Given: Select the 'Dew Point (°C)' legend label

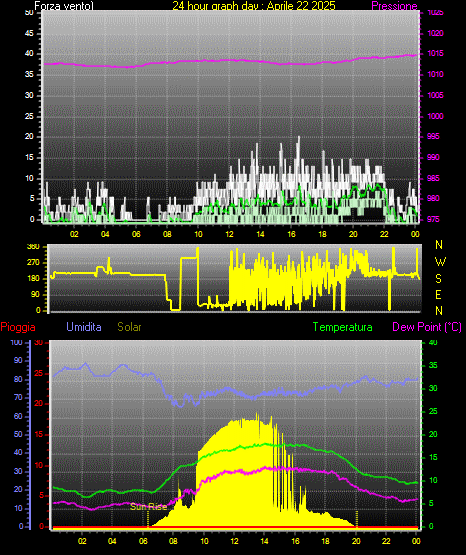Looking at the screenshot, I should coord(427,327).
